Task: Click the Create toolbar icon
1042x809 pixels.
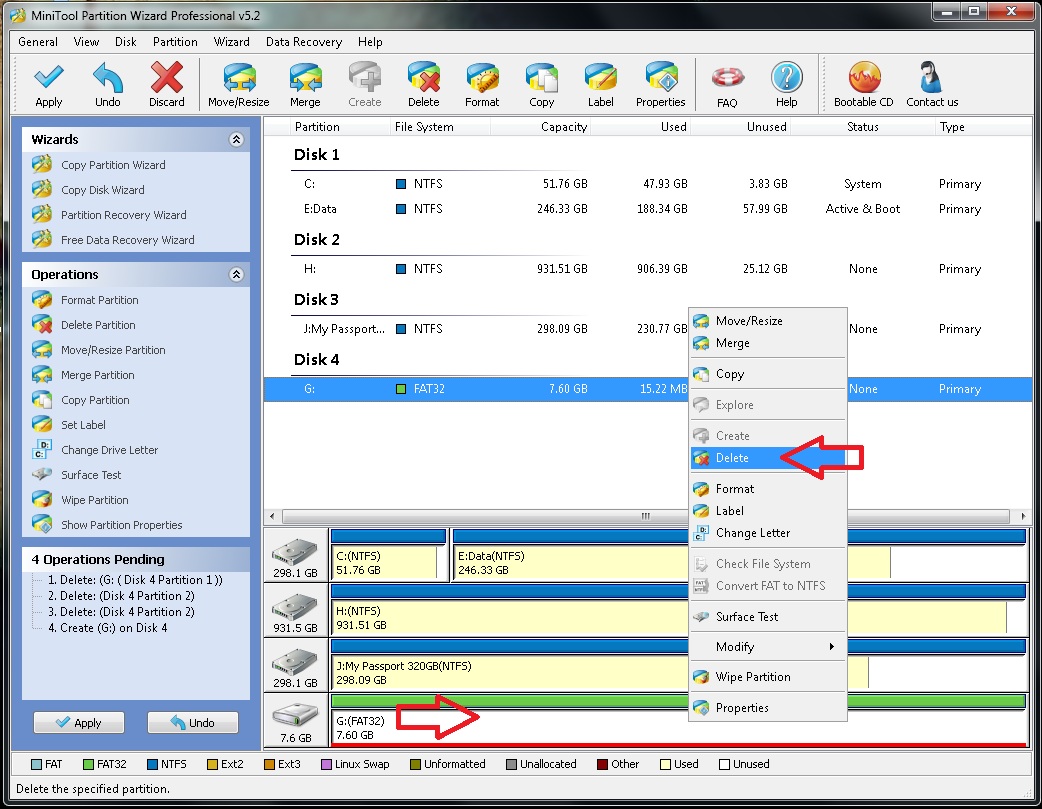Action: tap(364, 84)
